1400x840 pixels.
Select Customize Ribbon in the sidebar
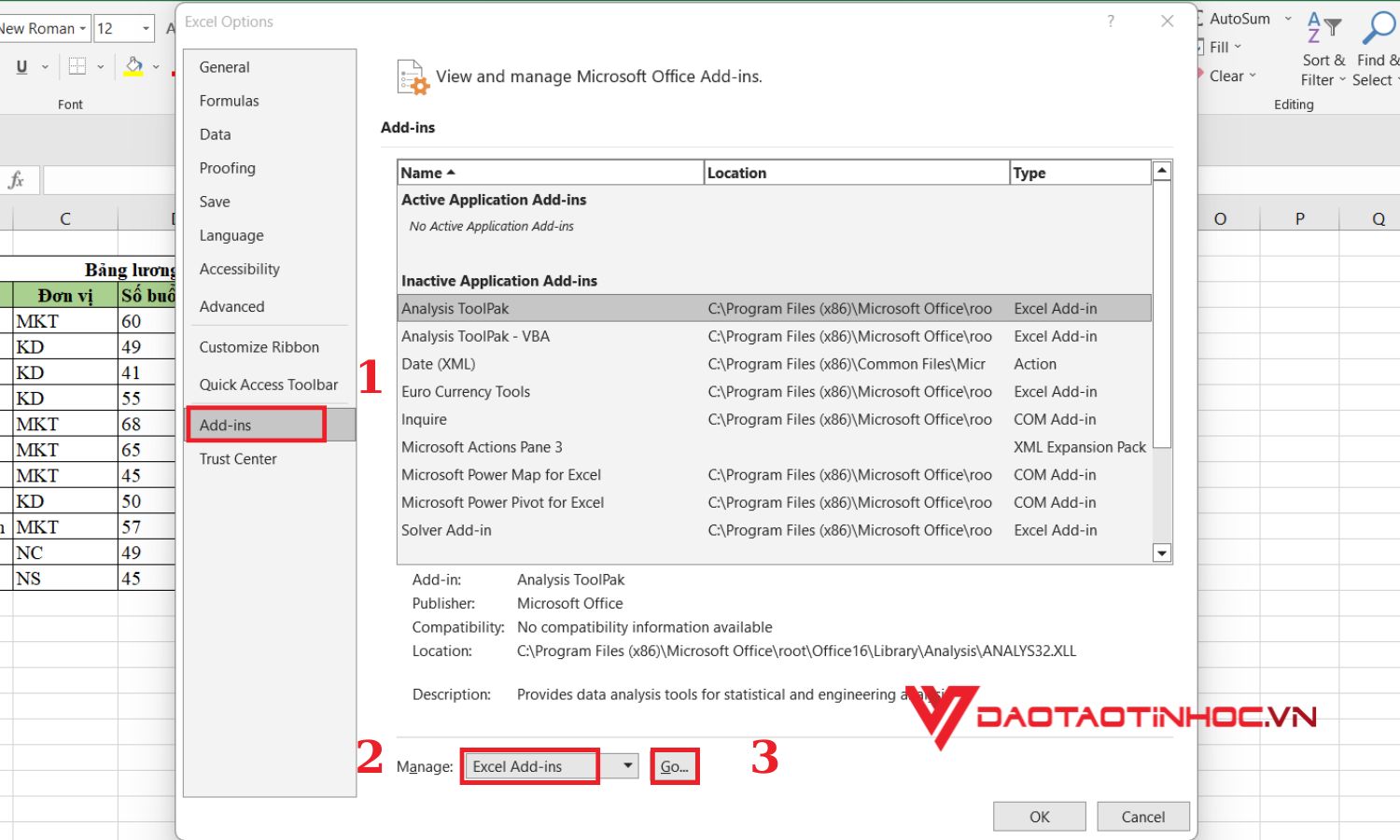pyautogui.click(x=270, y=347)
